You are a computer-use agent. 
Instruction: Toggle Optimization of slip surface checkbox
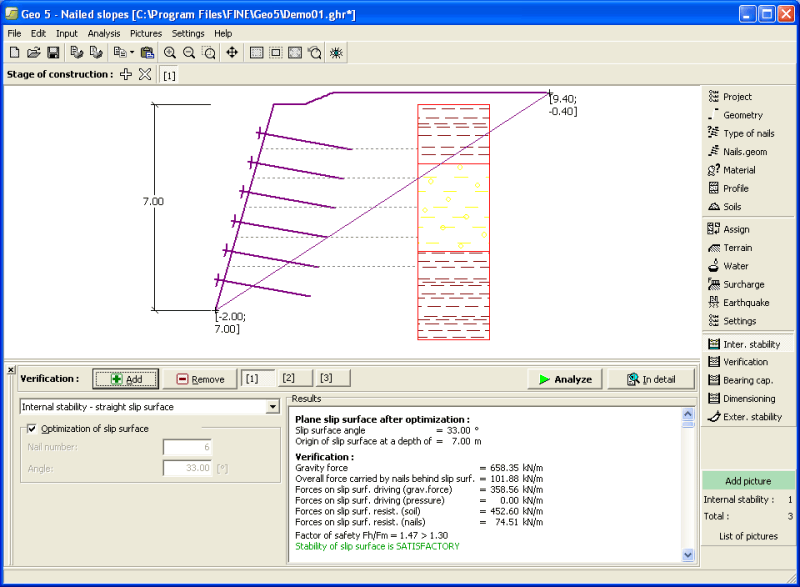coord(32,429)
